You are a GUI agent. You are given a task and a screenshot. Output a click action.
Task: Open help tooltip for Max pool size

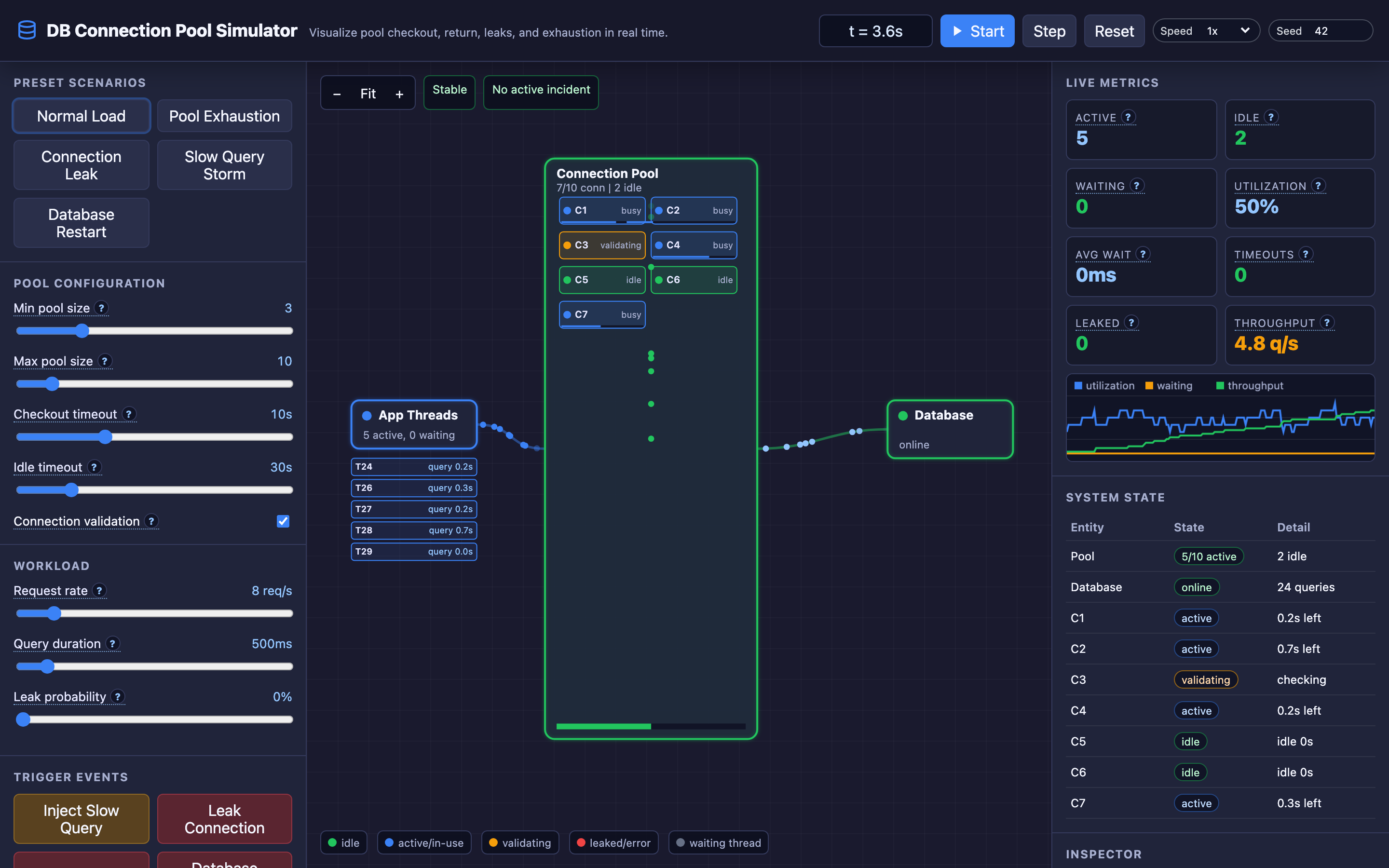tap(105, 361)
